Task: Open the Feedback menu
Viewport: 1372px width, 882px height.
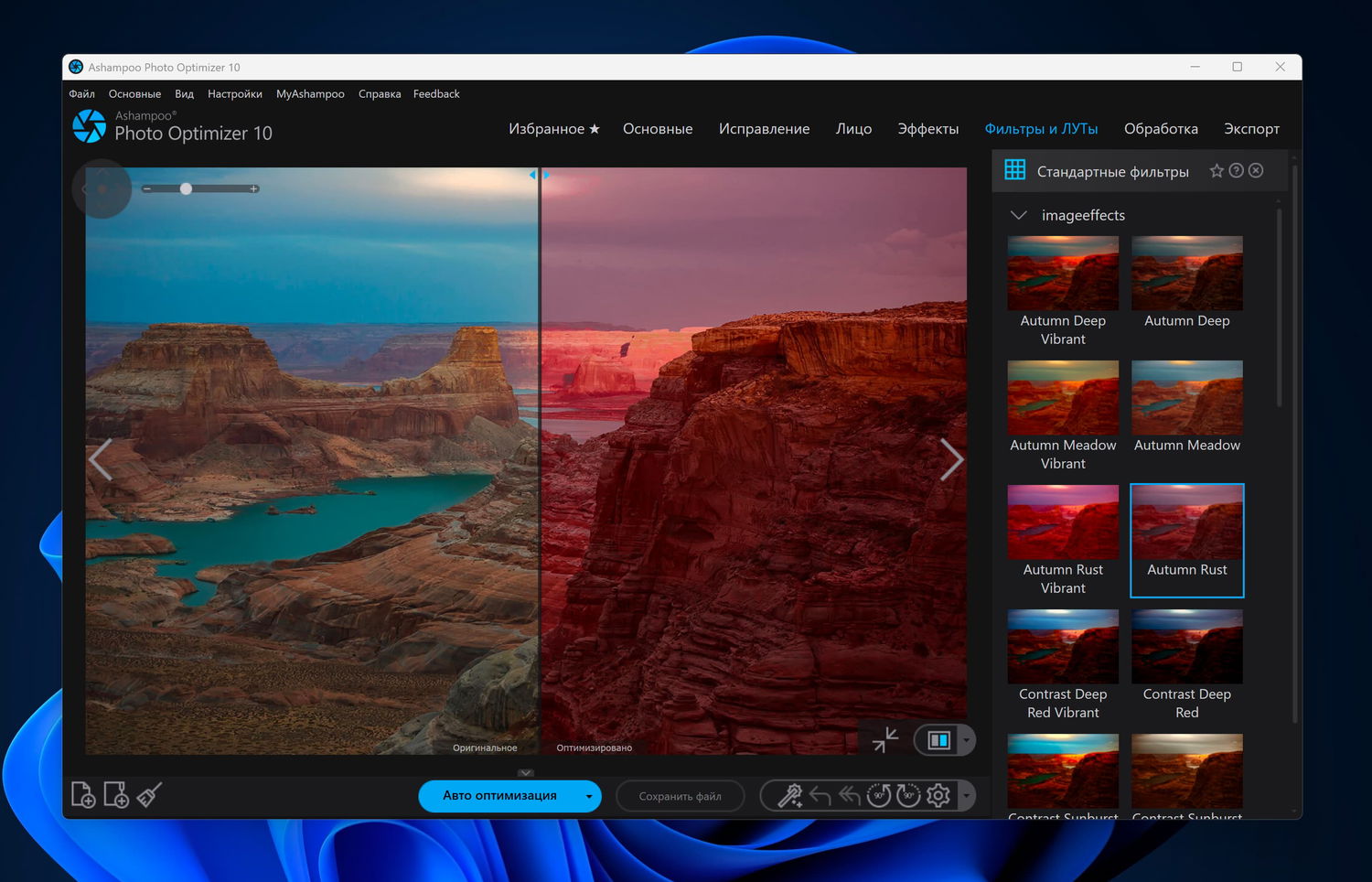Action: click(436, 94)
